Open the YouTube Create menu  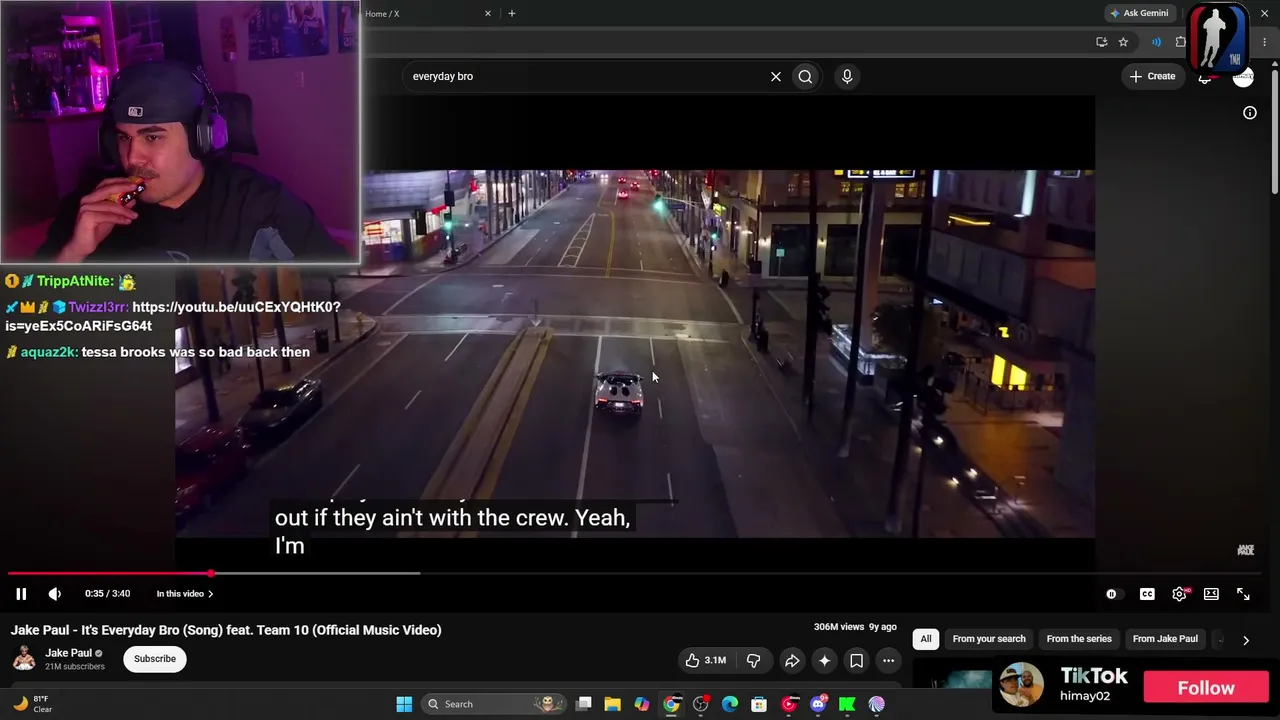tap(1153, 76)
